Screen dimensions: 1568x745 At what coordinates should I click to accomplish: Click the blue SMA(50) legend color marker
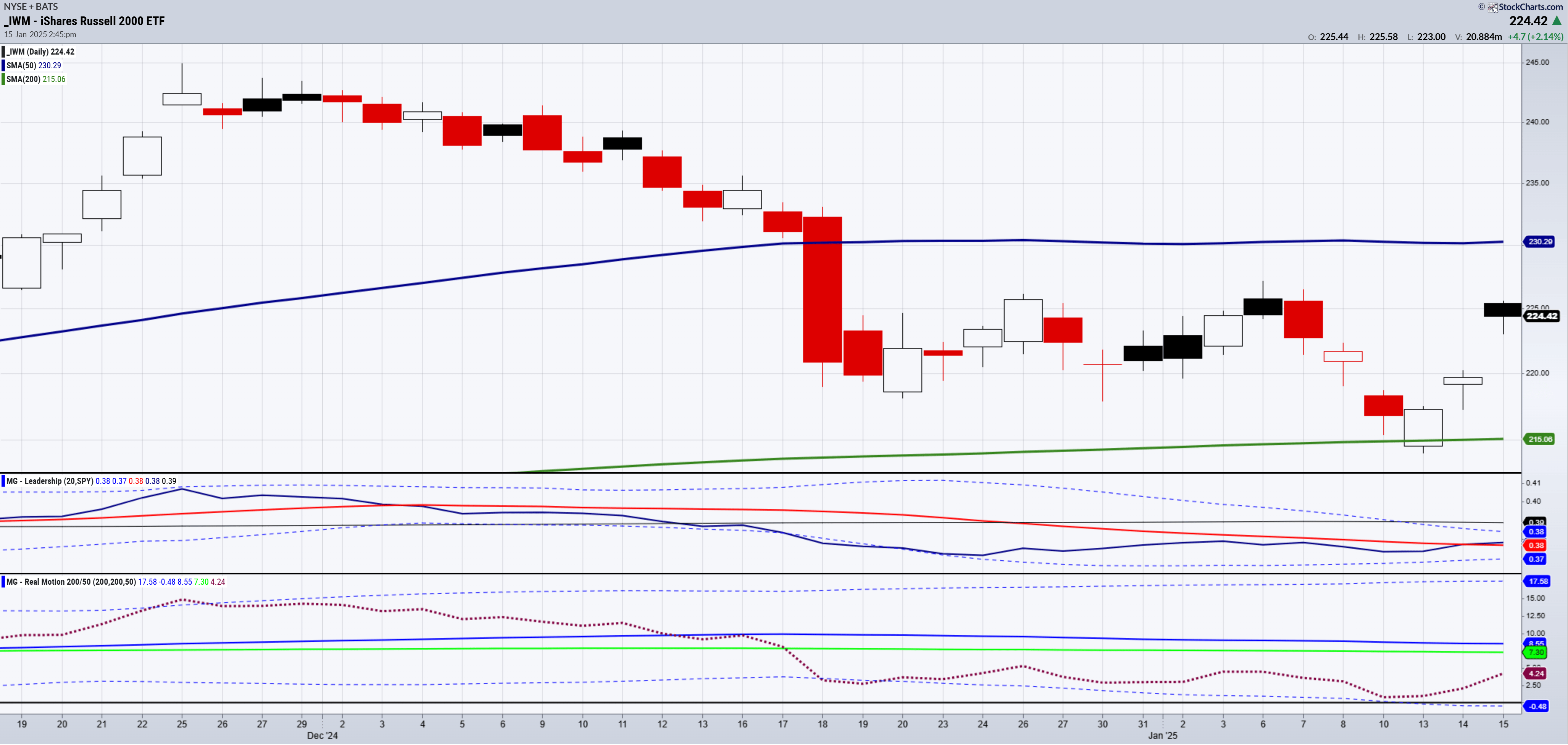pyautogui.click(x=3, y=65)
